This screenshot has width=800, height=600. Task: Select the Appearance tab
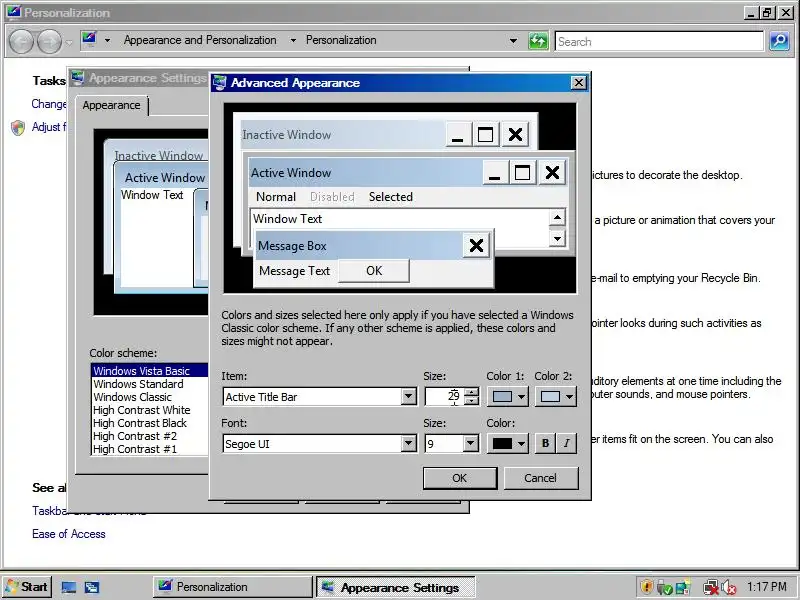(111, 105)
